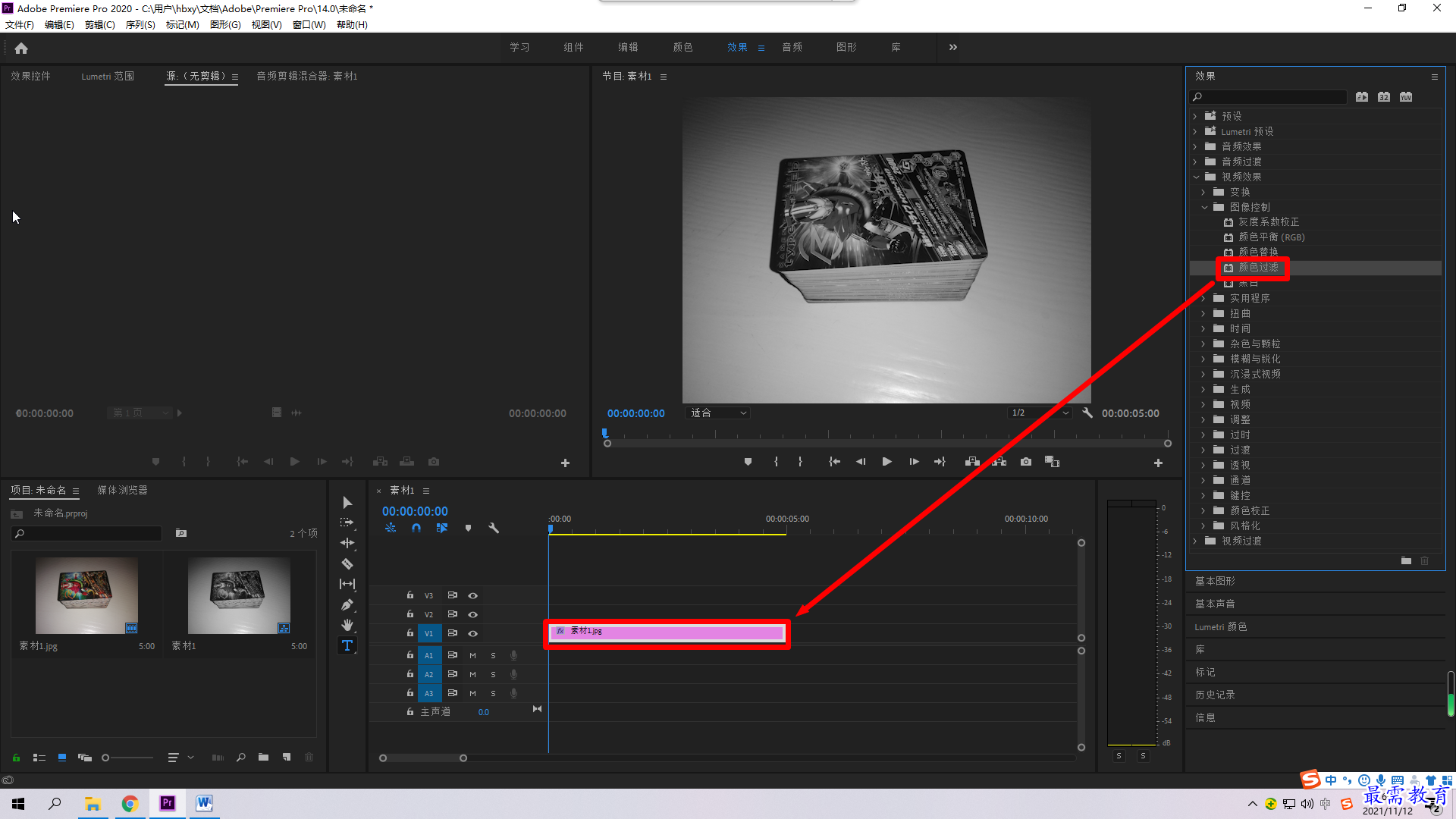Toggle V3 track output eye
Image resolution: width=1456 pixels, height=819 pixels.
pyautogui.click(x=472, y=595)
